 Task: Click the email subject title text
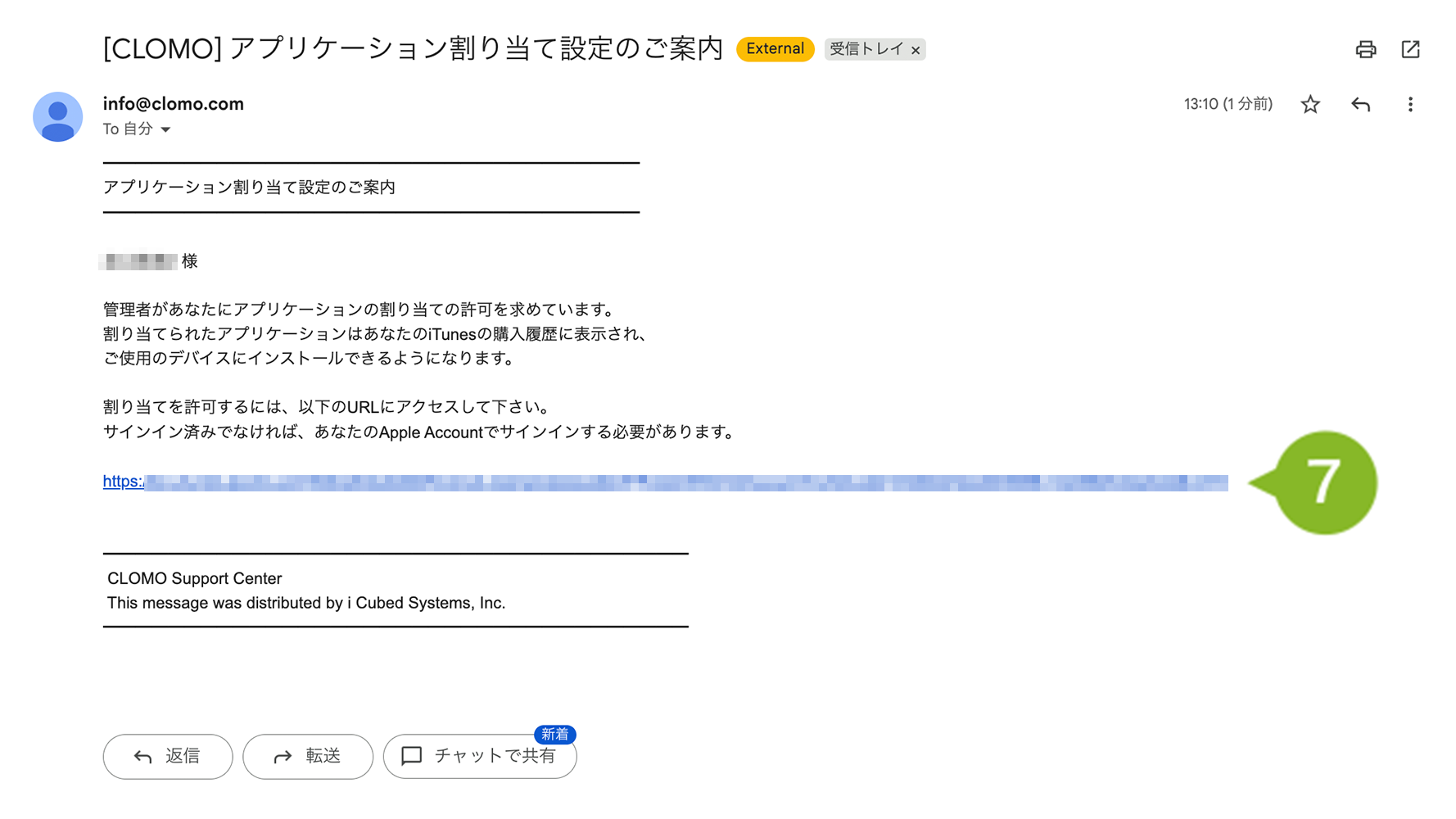413,49
